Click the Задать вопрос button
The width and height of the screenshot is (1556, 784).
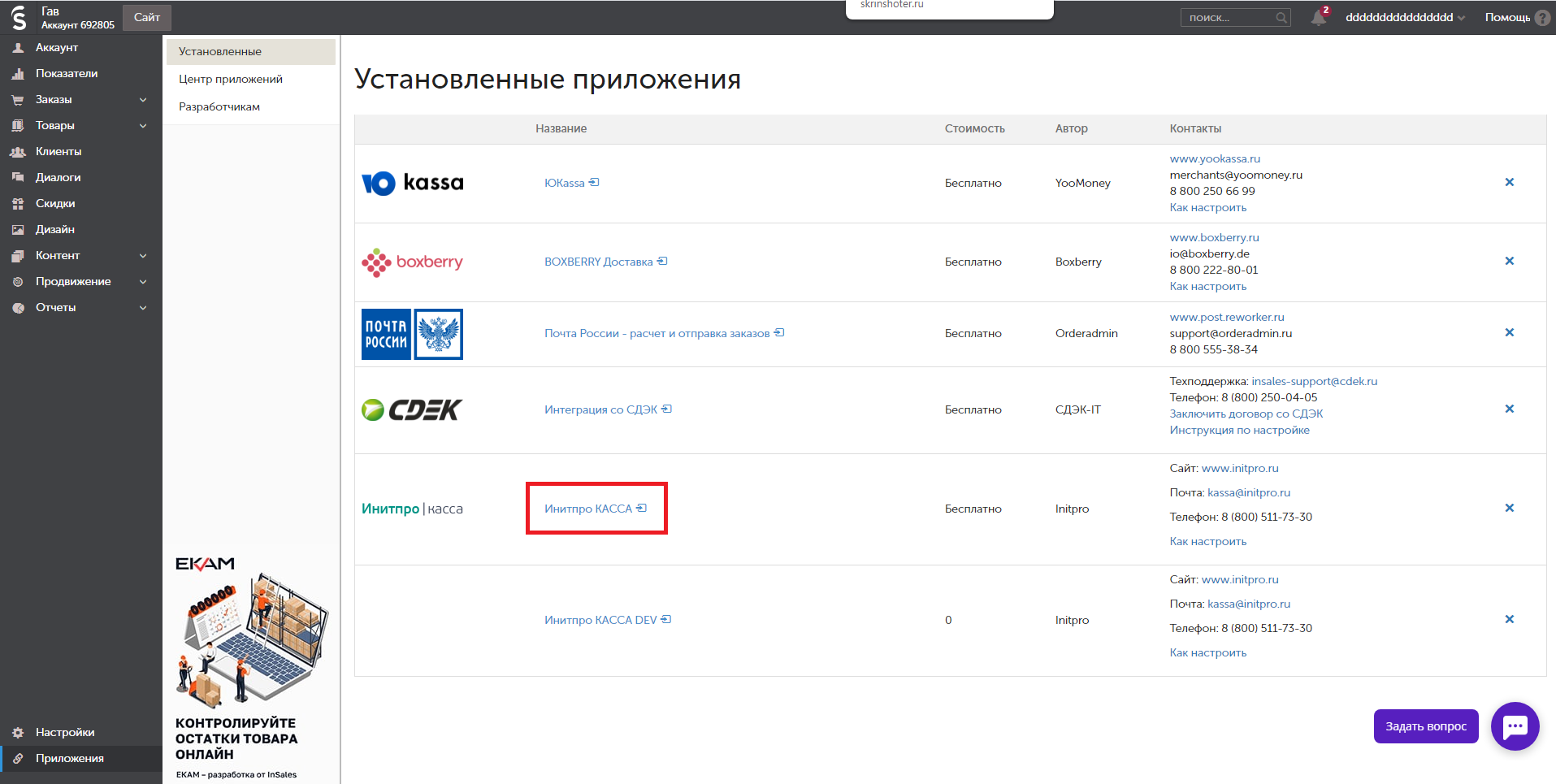pos(1426,726)
